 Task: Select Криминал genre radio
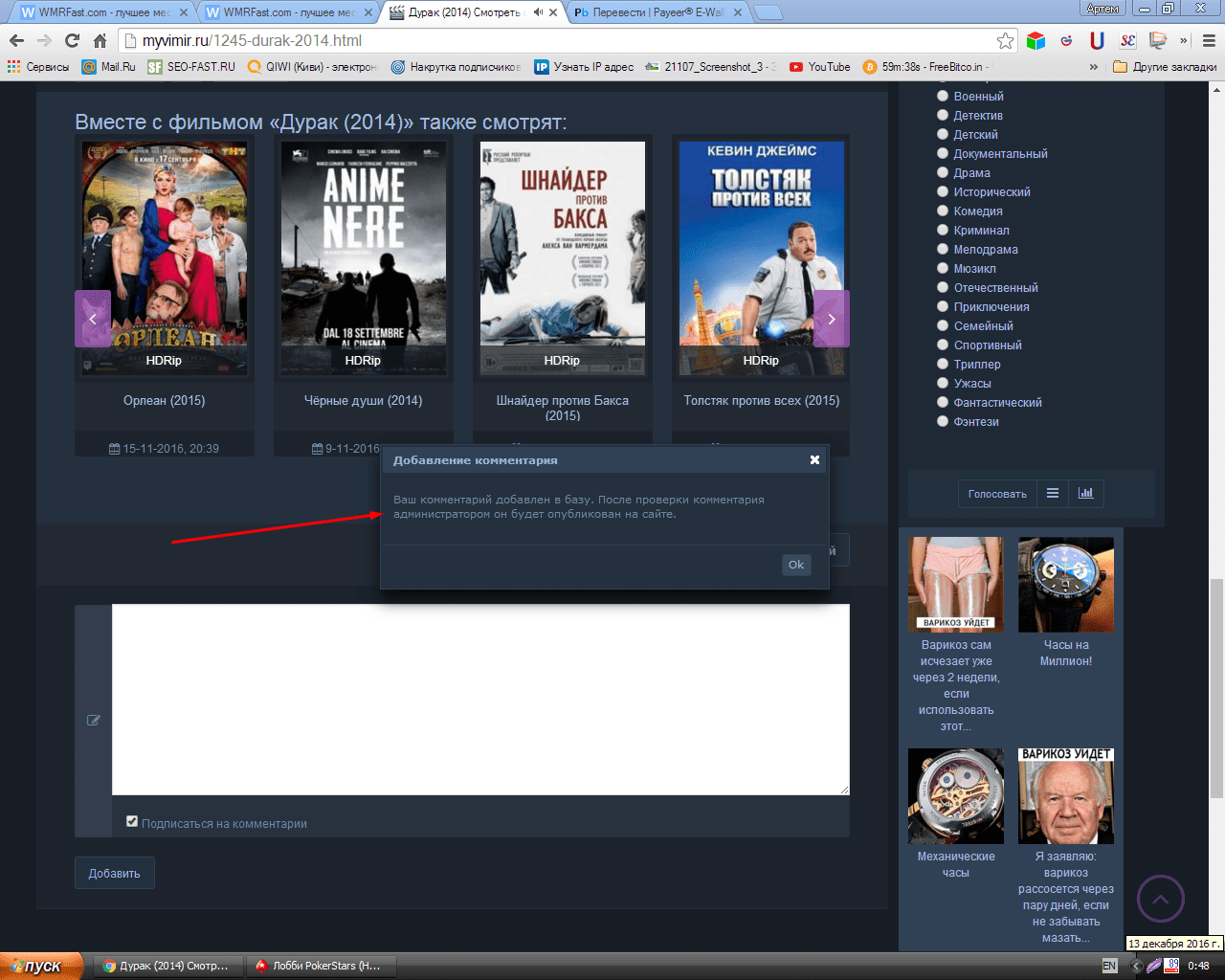tap(943, 230)
